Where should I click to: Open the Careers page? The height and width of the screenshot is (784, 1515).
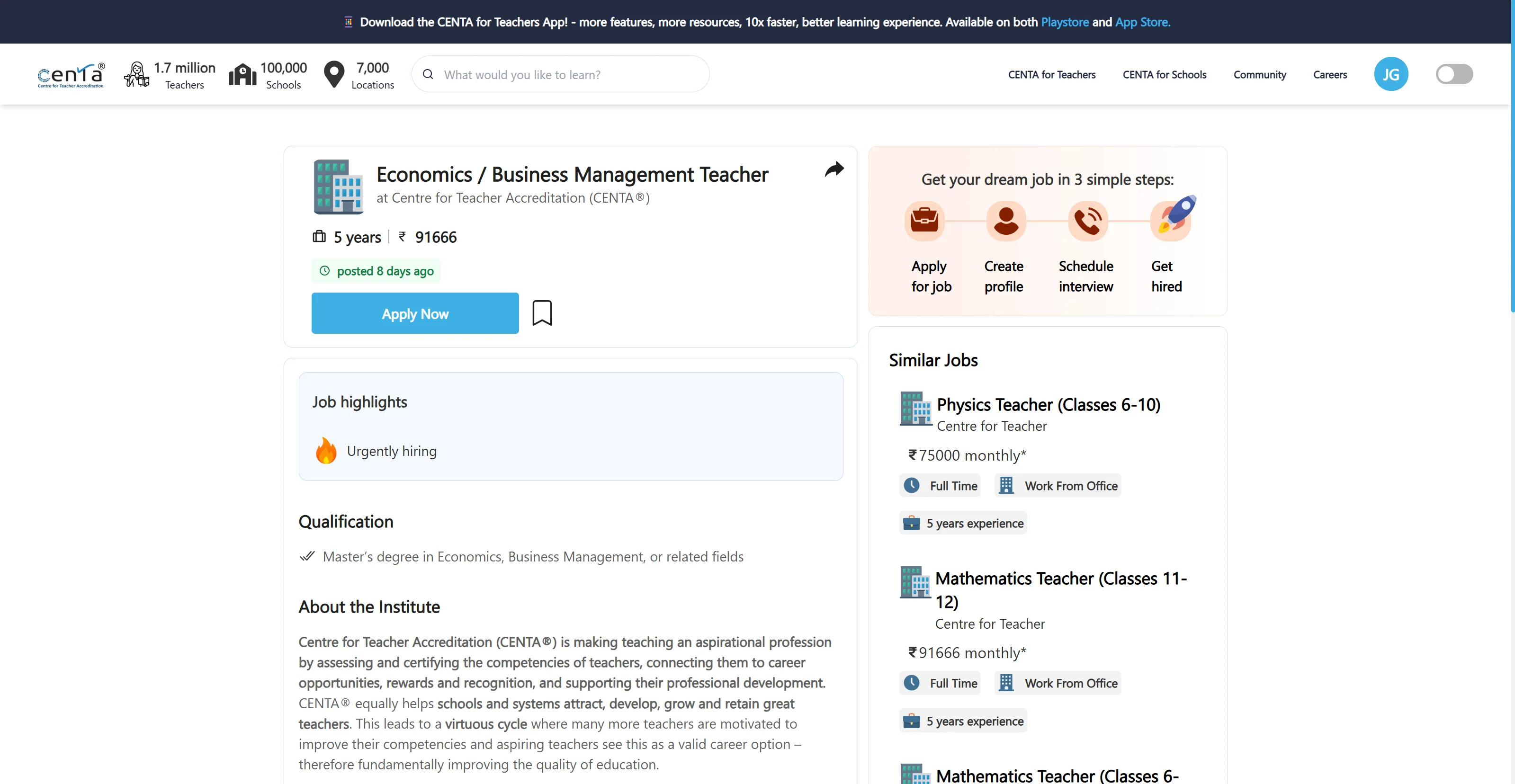coord(1330,75)
